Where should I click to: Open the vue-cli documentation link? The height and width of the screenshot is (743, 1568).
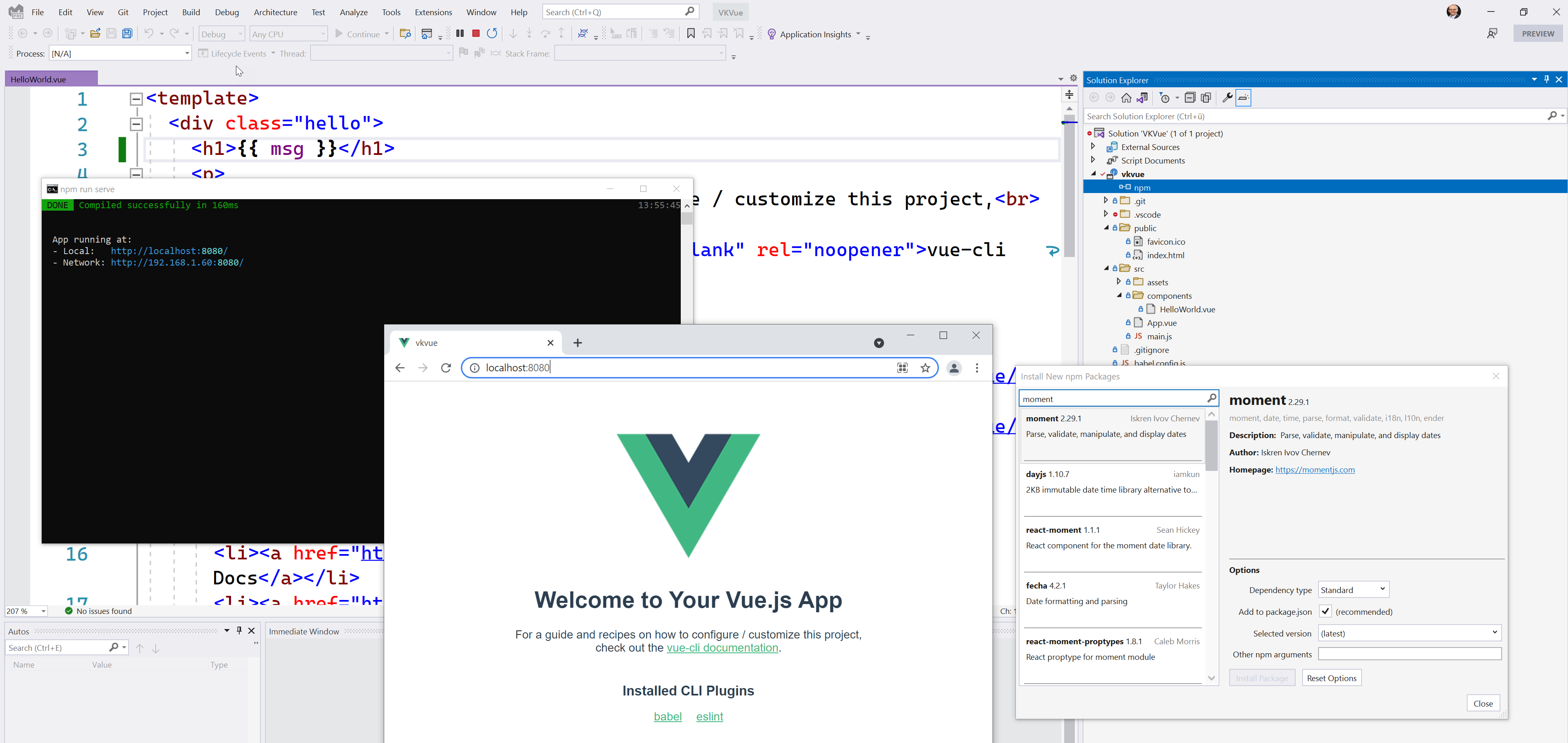tap(722, 648)
